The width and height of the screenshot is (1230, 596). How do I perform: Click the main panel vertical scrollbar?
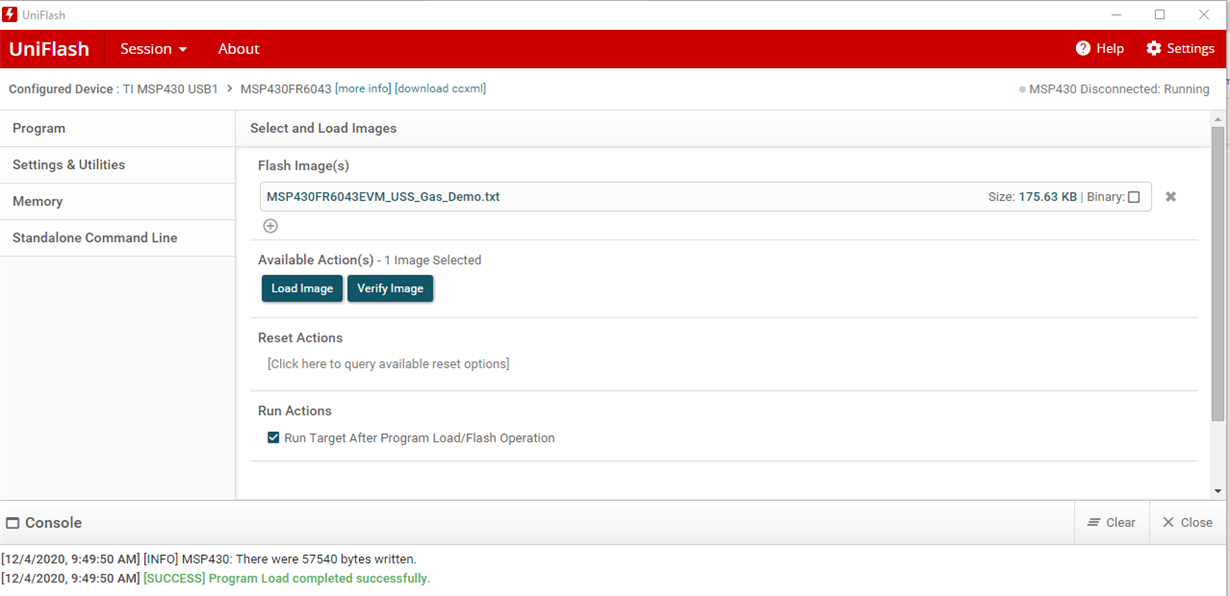(x=1217, y=273)
